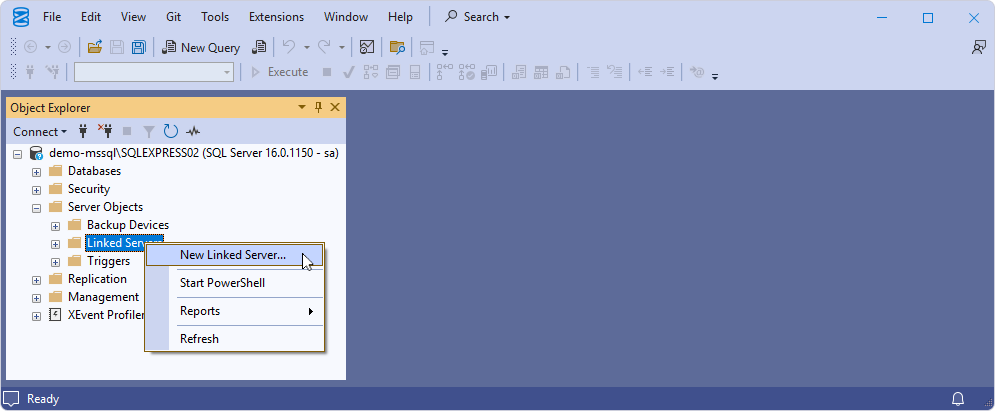Click the notification bell in status bar
This screenshot has height=411, width=995.
pyautogui.click(x=957, y=399)
